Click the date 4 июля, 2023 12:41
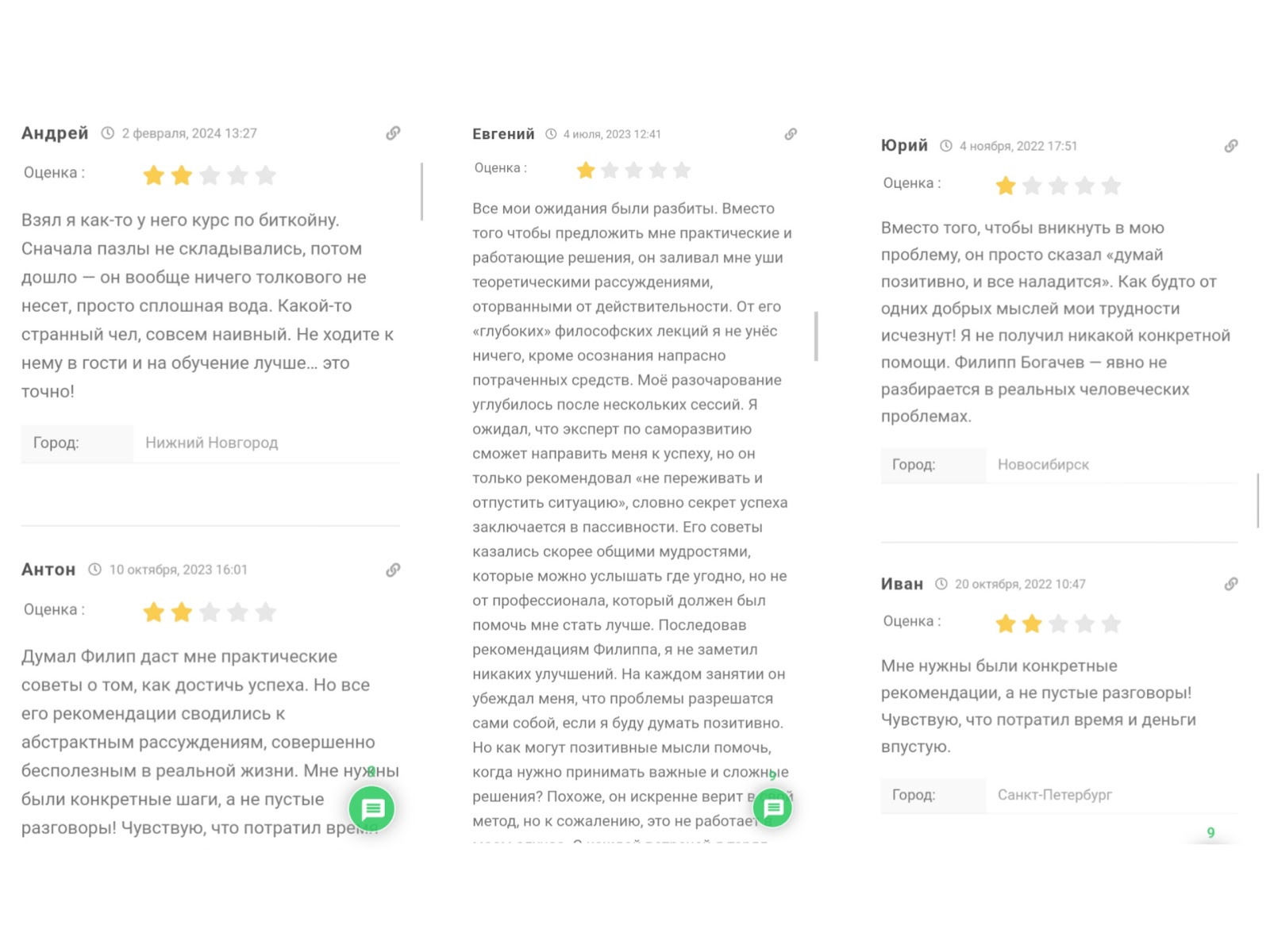 pos(612,134)
